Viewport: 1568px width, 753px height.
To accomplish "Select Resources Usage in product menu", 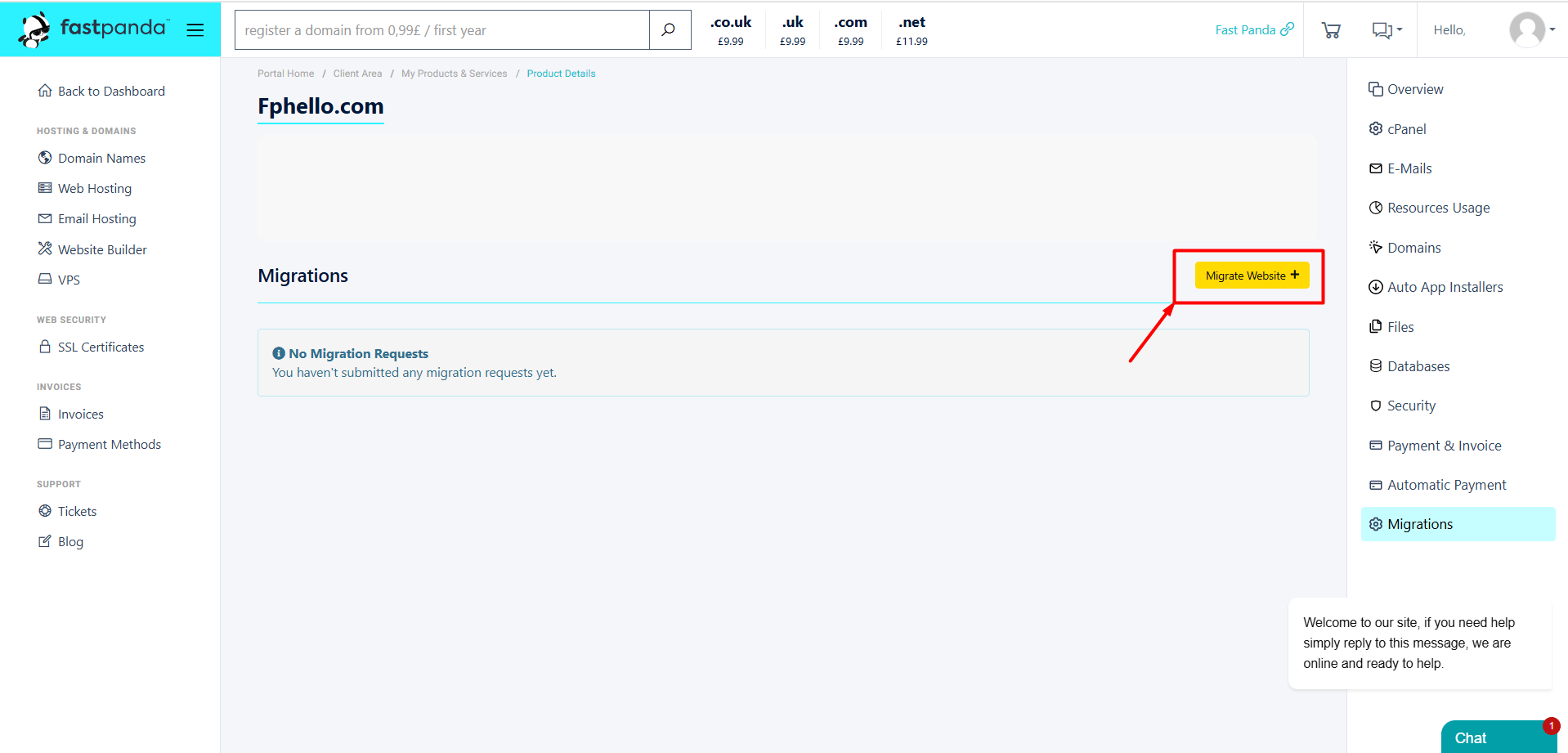I will point(1437,208).
